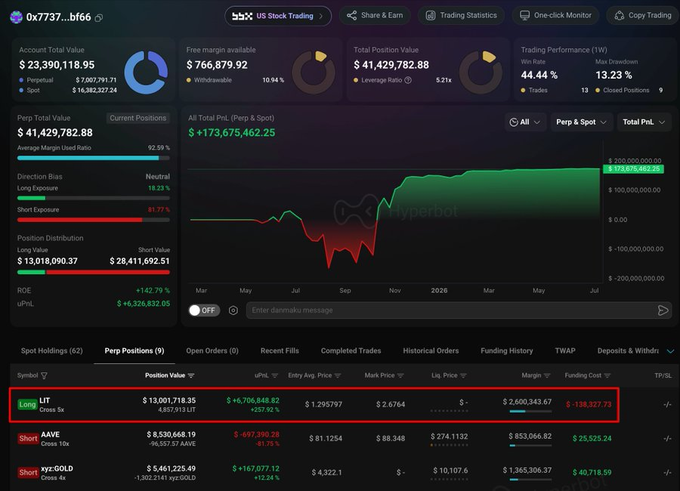Click the wallet avatar icon
Screen dimensions: 680x491
(x=16, y=17)
